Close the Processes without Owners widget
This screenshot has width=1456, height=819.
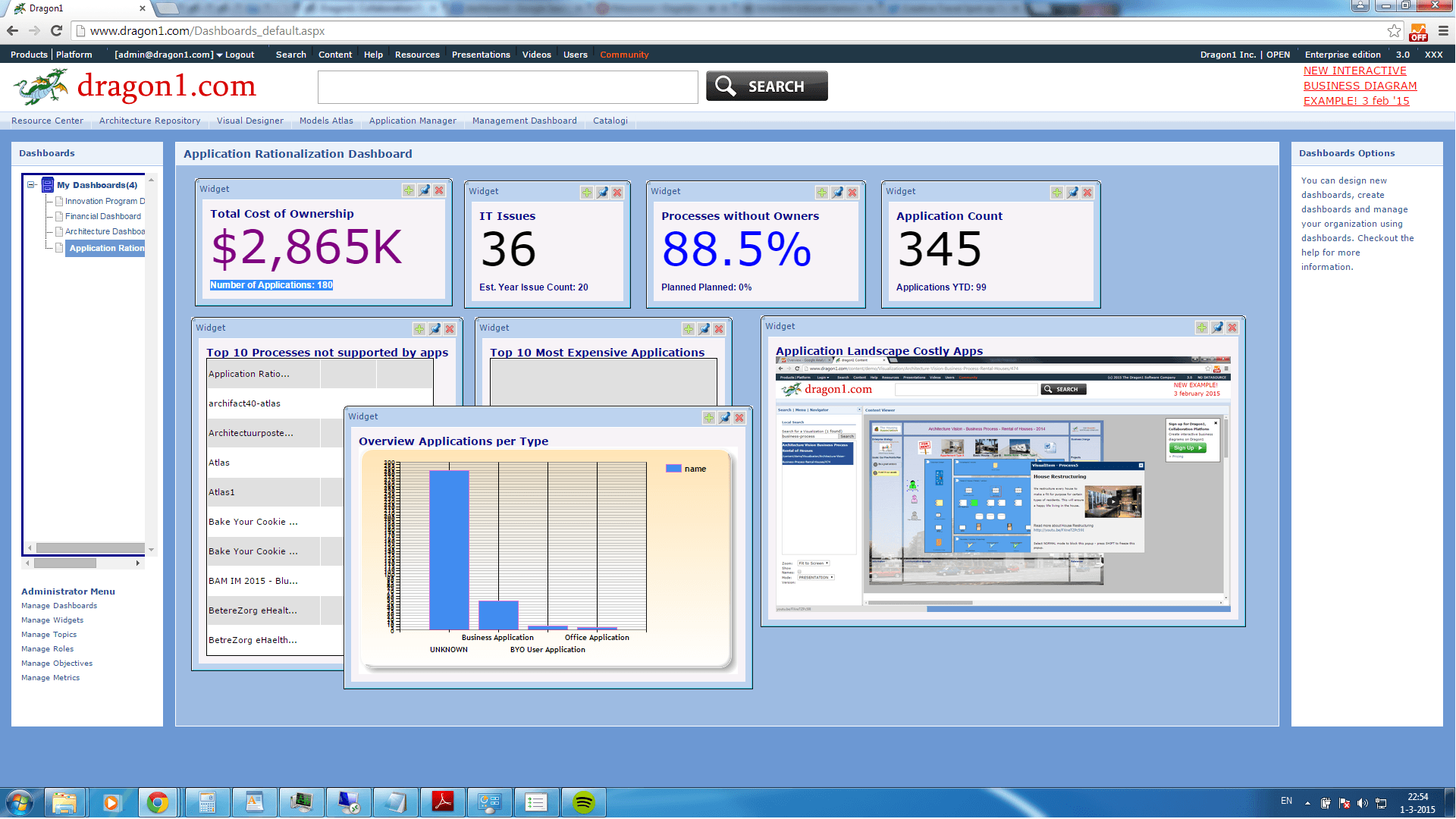(852, 193)
